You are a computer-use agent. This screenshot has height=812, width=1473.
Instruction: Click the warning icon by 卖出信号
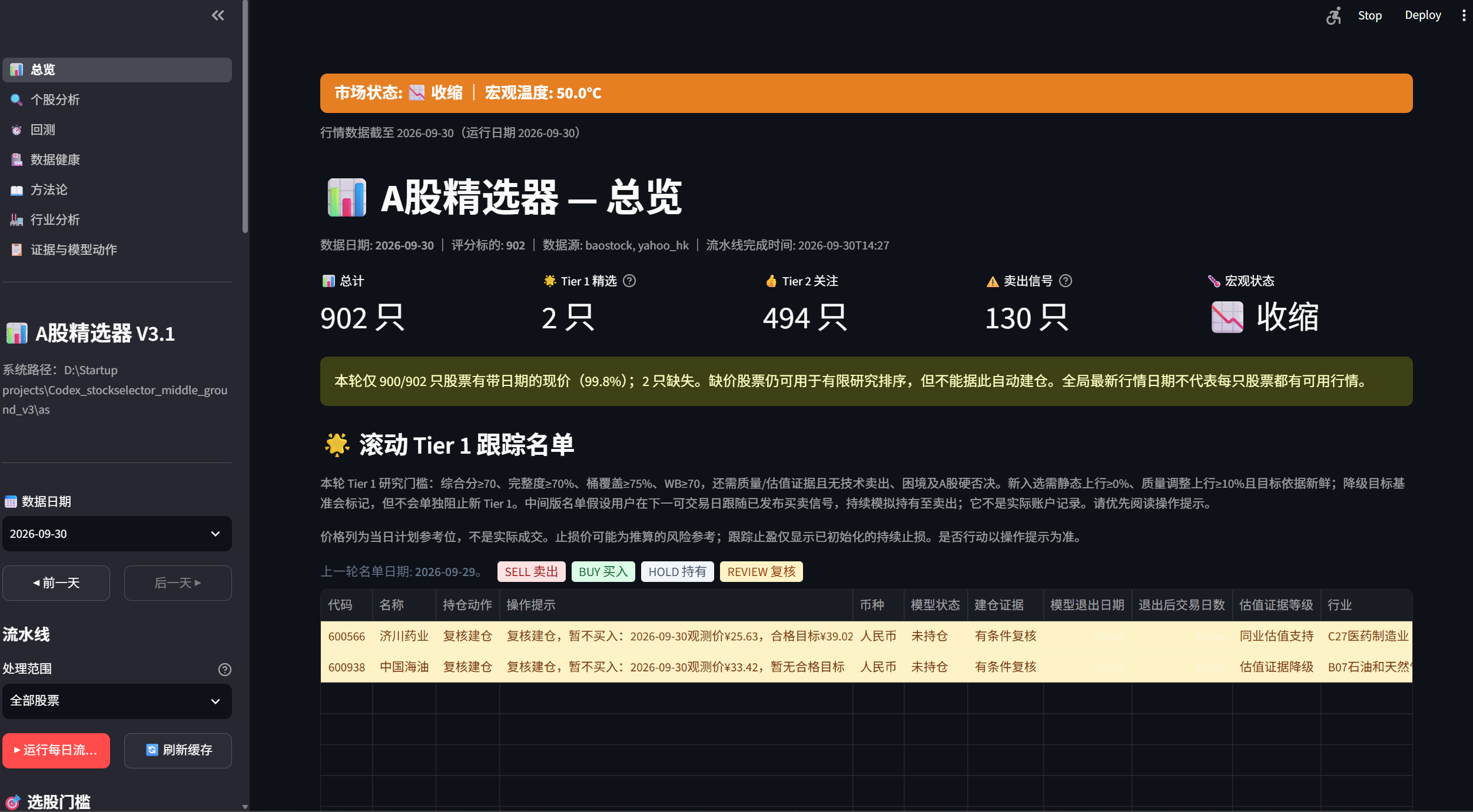(993, 281)
